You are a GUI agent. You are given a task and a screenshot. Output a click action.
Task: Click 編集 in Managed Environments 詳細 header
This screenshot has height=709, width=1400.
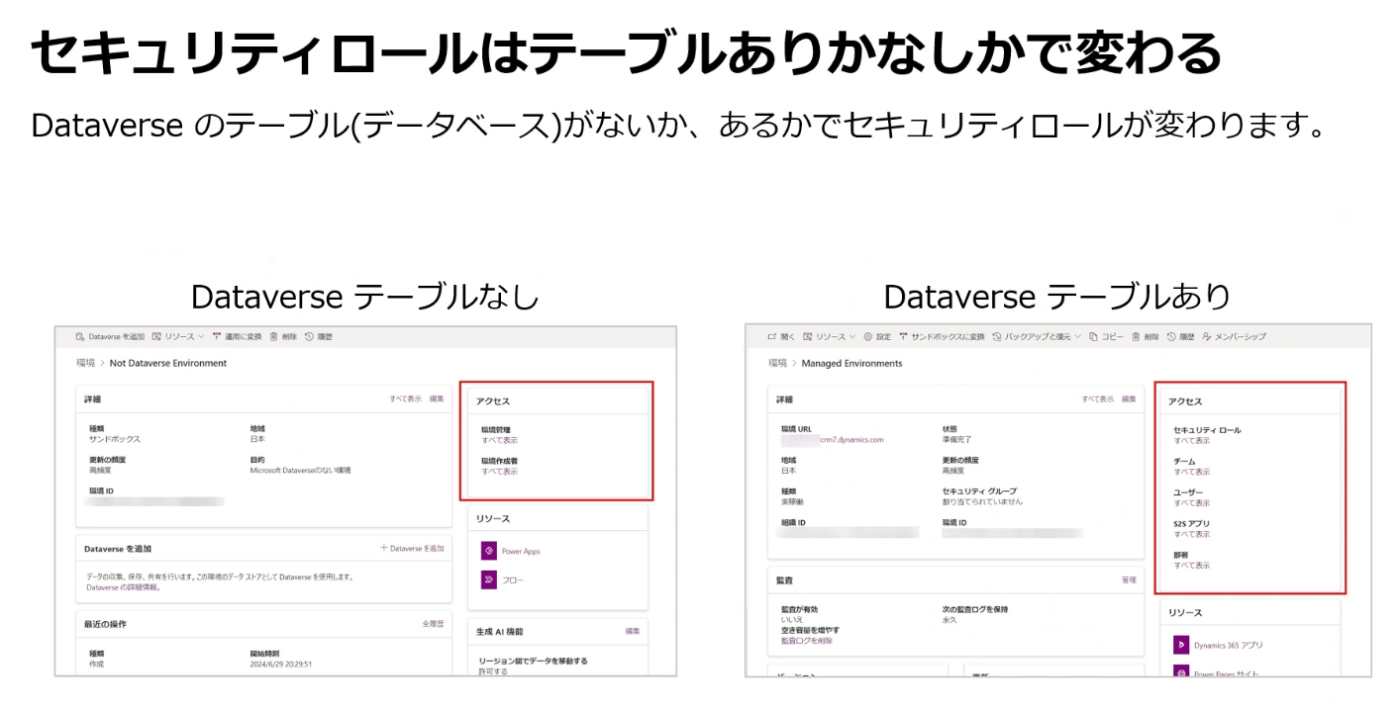[1129, 399]
